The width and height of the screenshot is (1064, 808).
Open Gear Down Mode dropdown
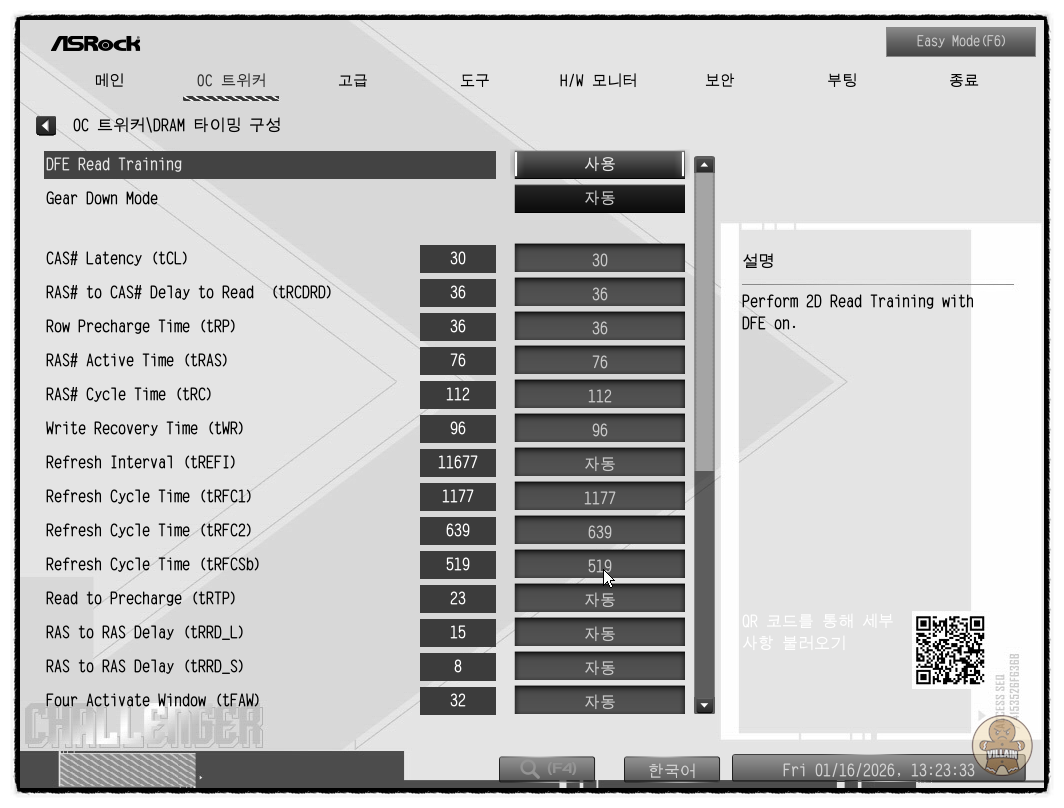pos(599,199)
